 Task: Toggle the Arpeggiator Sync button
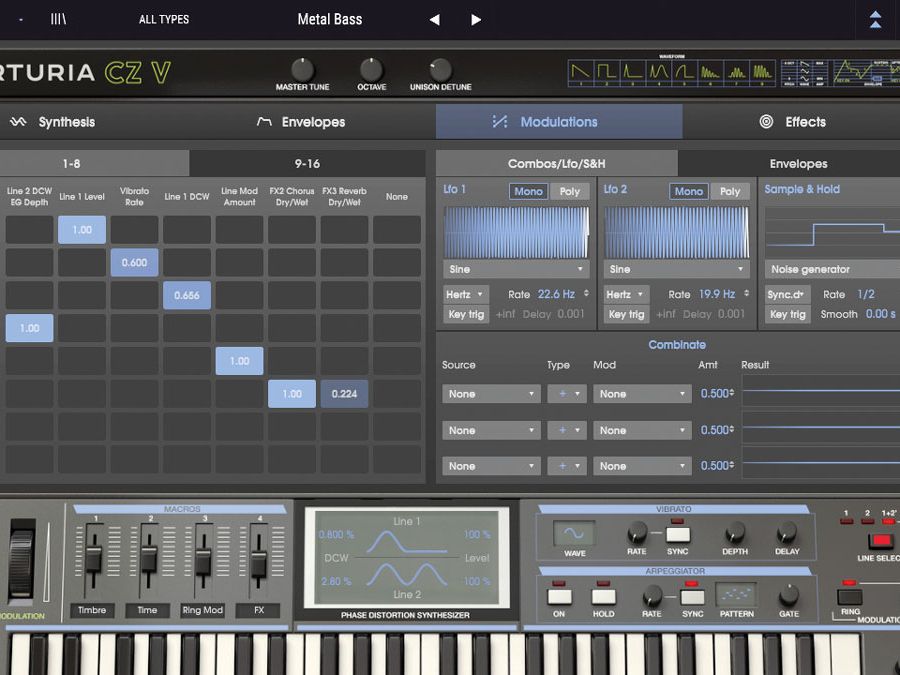tap(692, 596)
